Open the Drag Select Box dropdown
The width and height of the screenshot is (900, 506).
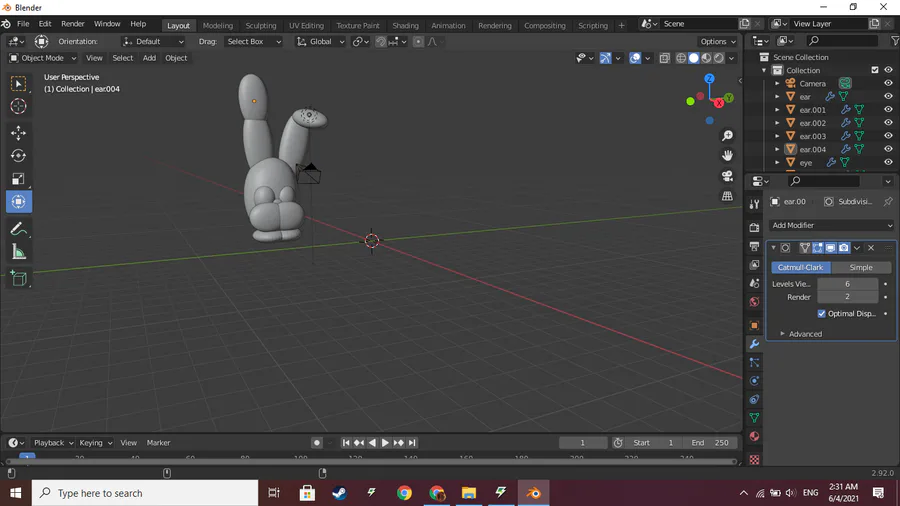point(254,41)
